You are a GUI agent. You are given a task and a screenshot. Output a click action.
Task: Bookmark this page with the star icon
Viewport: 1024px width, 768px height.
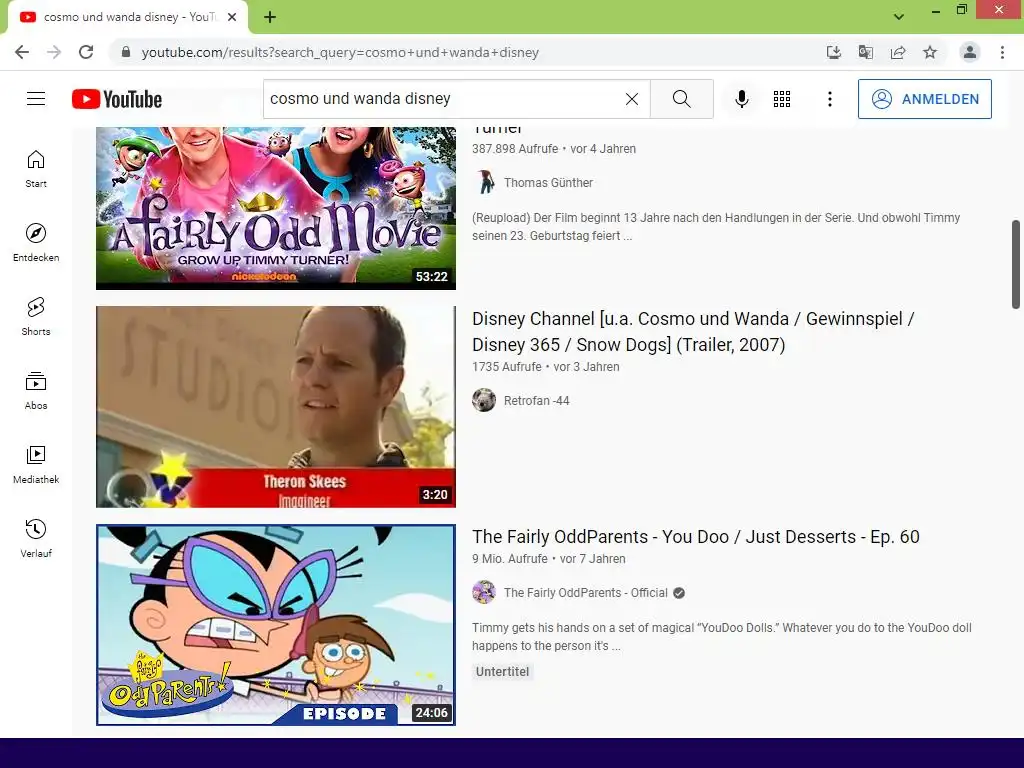click(x=930, y=52)
